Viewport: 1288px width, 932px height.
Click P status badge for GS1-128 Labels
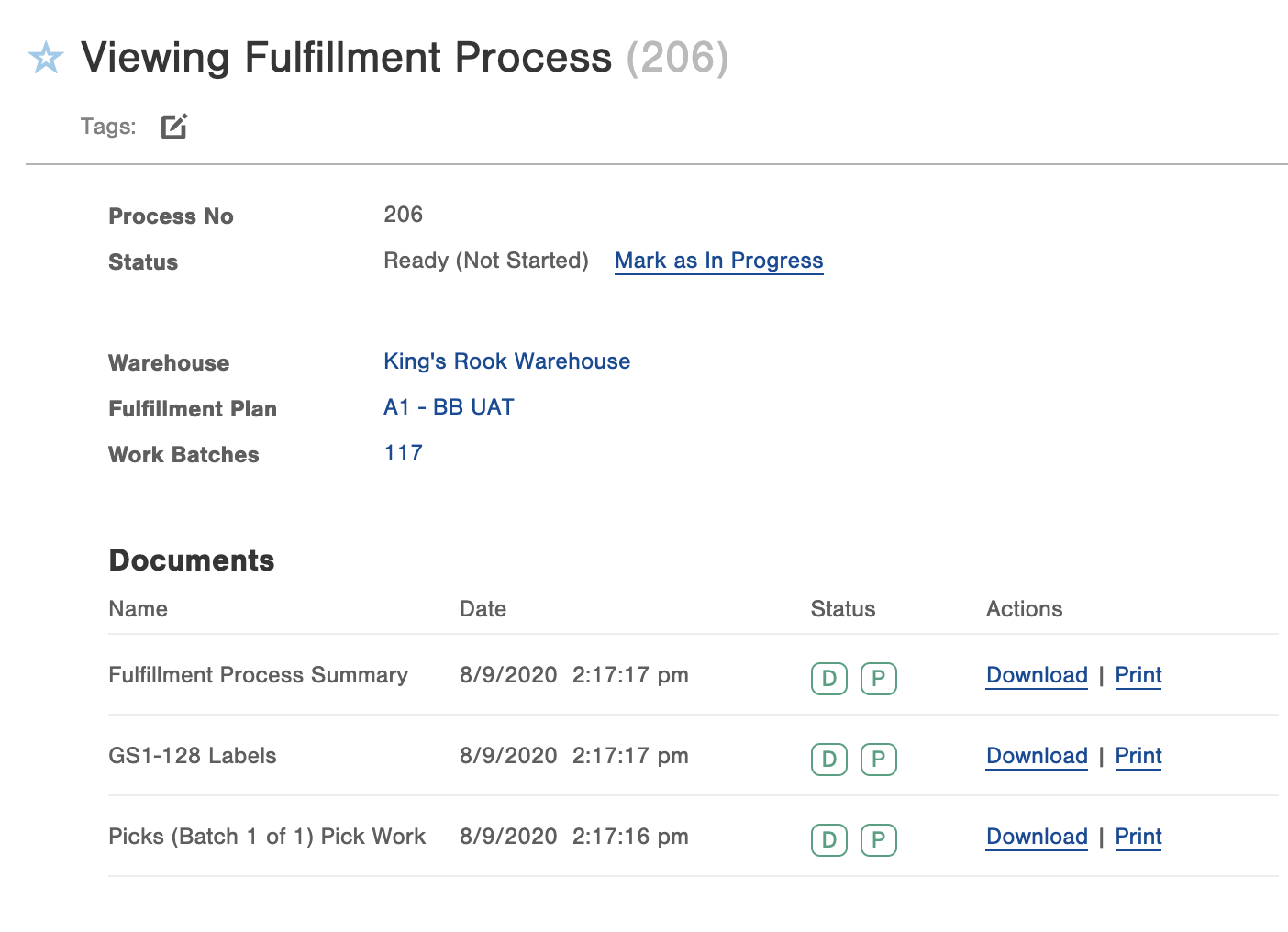(878, 759)
